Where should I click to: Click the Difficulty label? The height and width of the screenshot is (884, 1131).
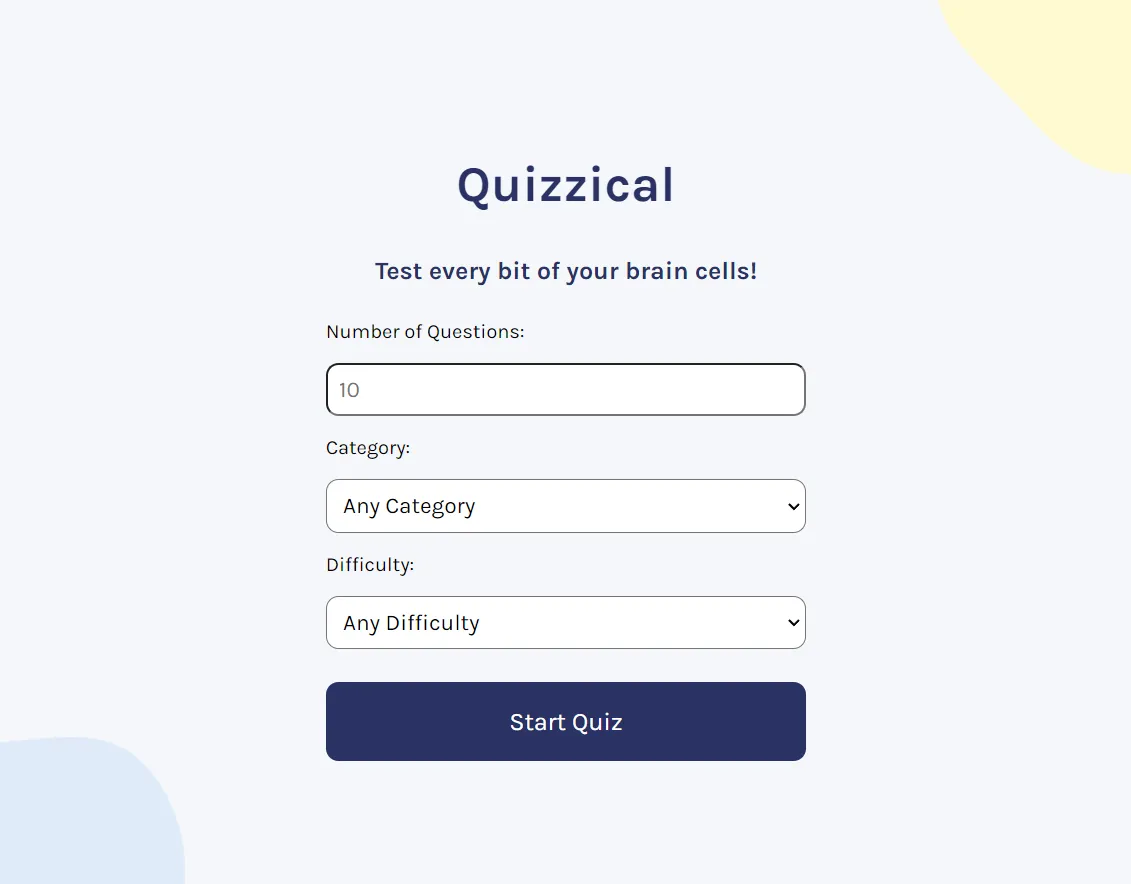pos(370,564)
